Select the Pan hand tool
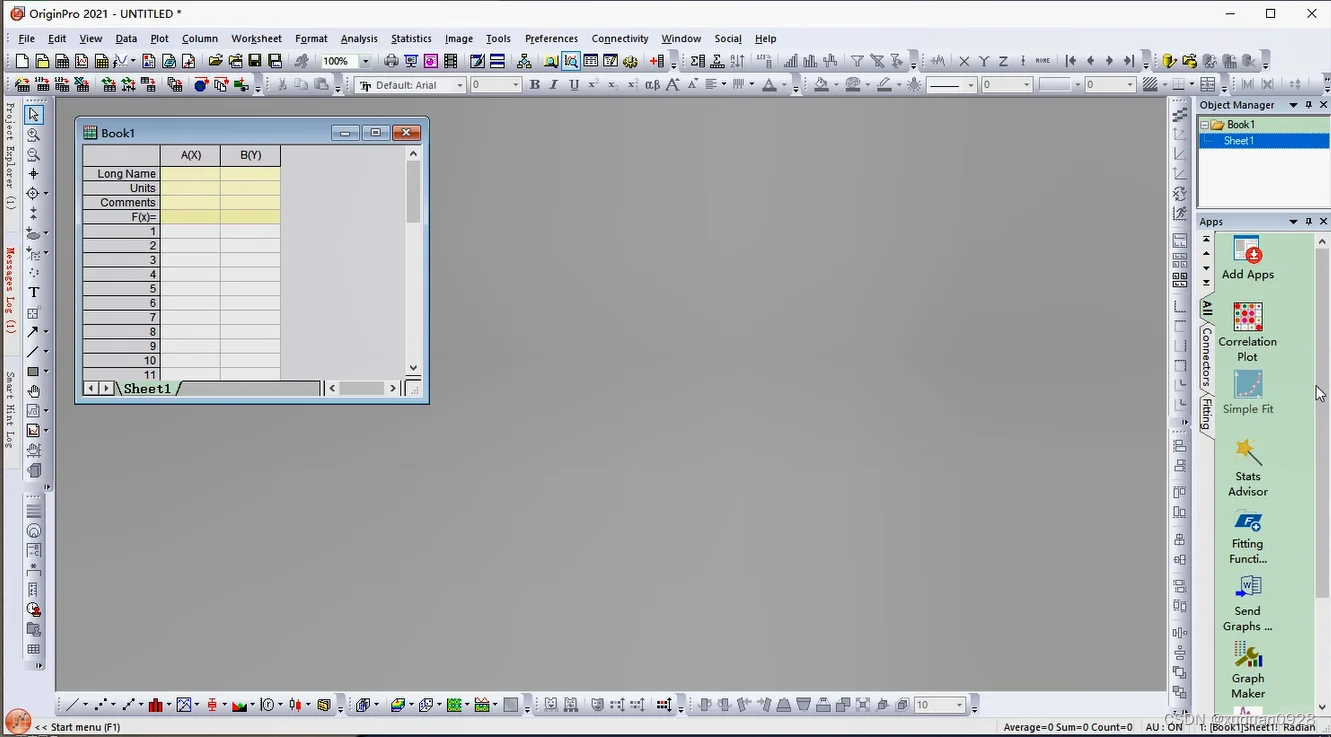 [34, 391]
